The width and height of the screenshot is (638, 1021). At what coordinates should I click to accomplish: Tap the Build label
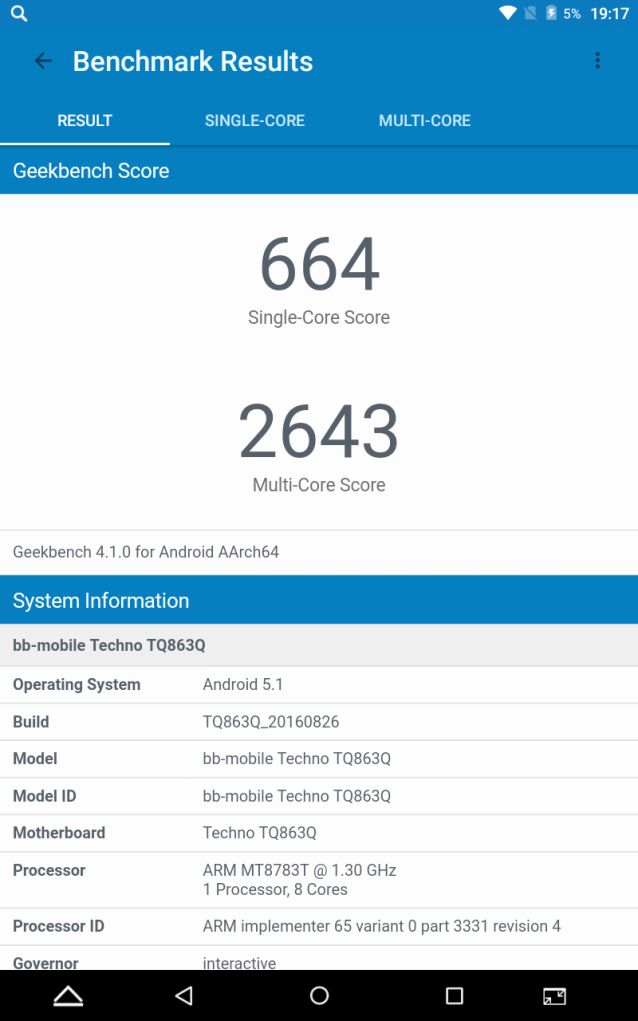[31, 721]
